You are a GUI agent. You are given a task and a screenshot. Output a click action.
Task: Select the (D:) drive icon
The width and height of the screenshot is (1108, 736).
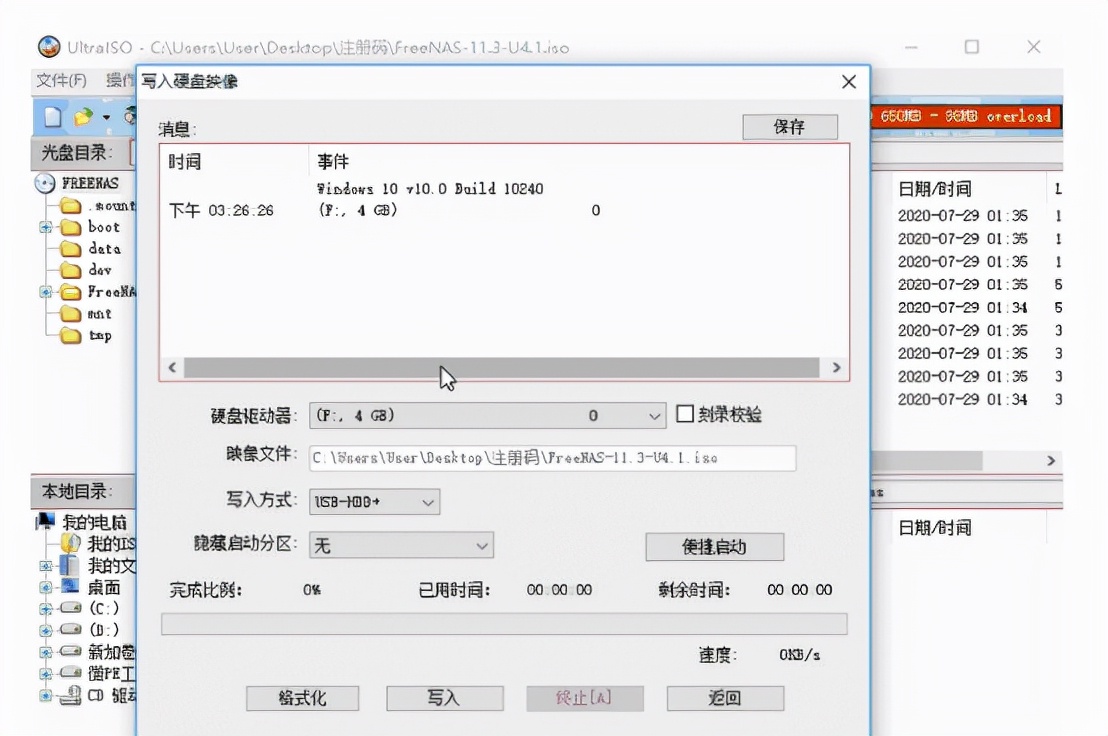pyautogui.click(x=70, y=629)
